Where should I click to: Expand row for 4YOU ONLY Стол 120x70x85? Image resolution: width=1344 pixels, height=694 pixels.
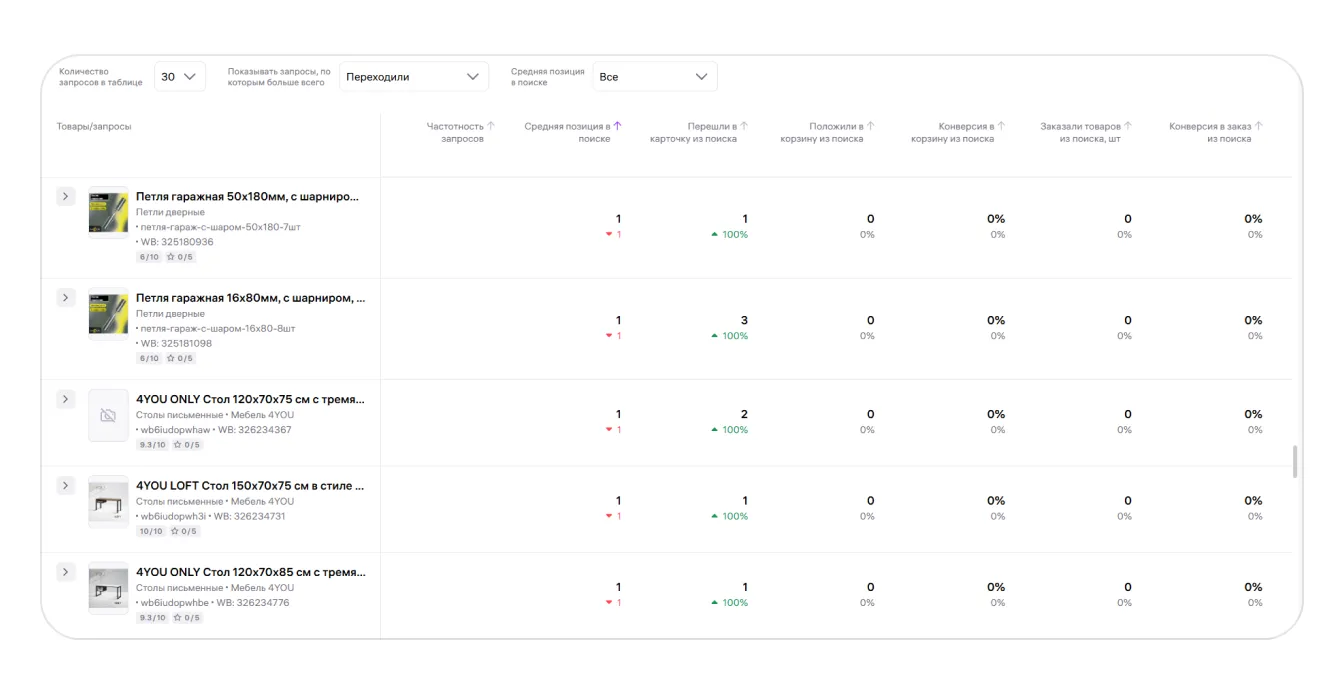[66, 571]
